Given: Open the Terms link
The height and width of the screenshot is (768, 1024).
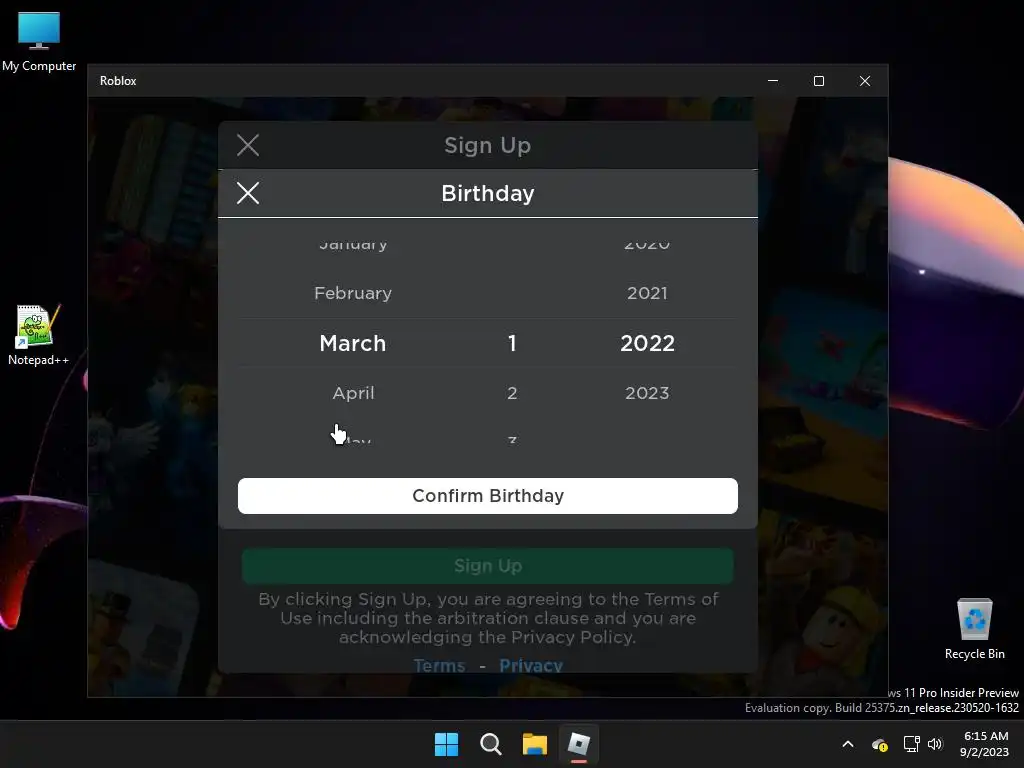Looking at the screenshot, I should [440, 665].
